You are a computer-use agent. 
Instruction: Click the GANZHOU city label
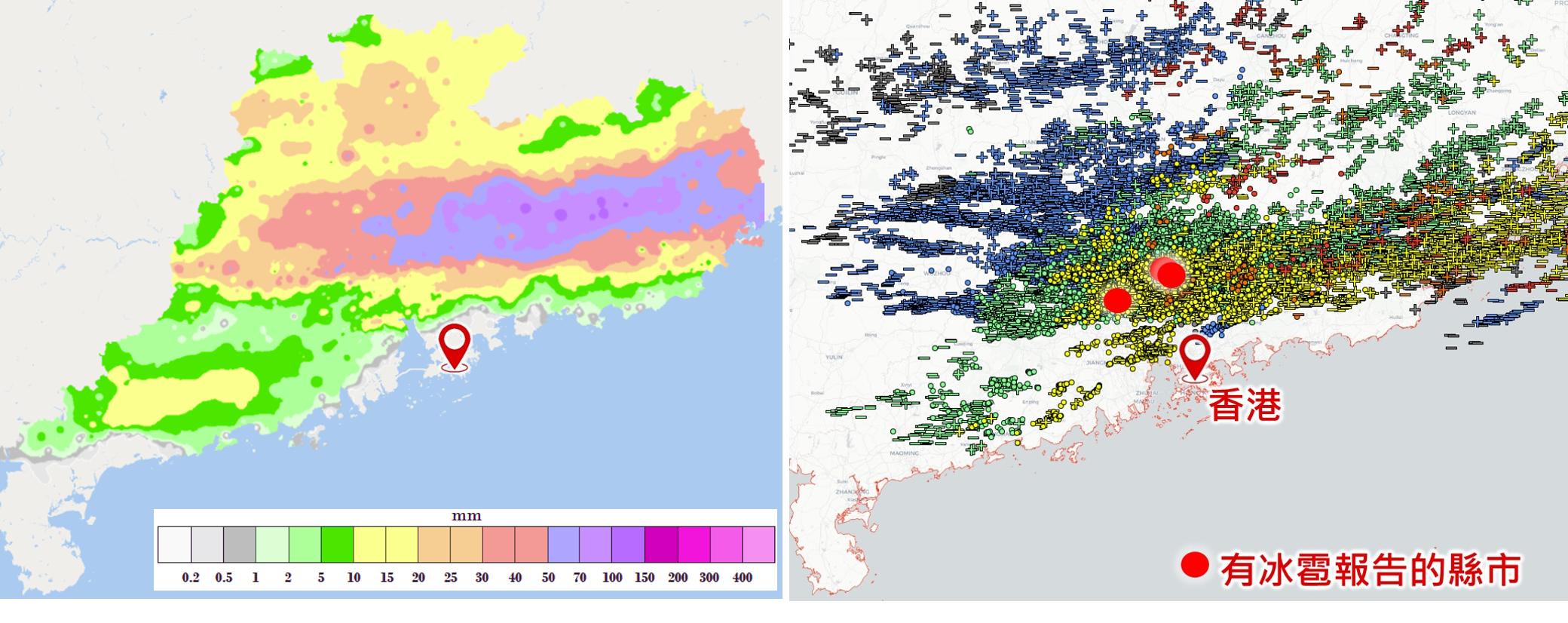[1271, 35]
